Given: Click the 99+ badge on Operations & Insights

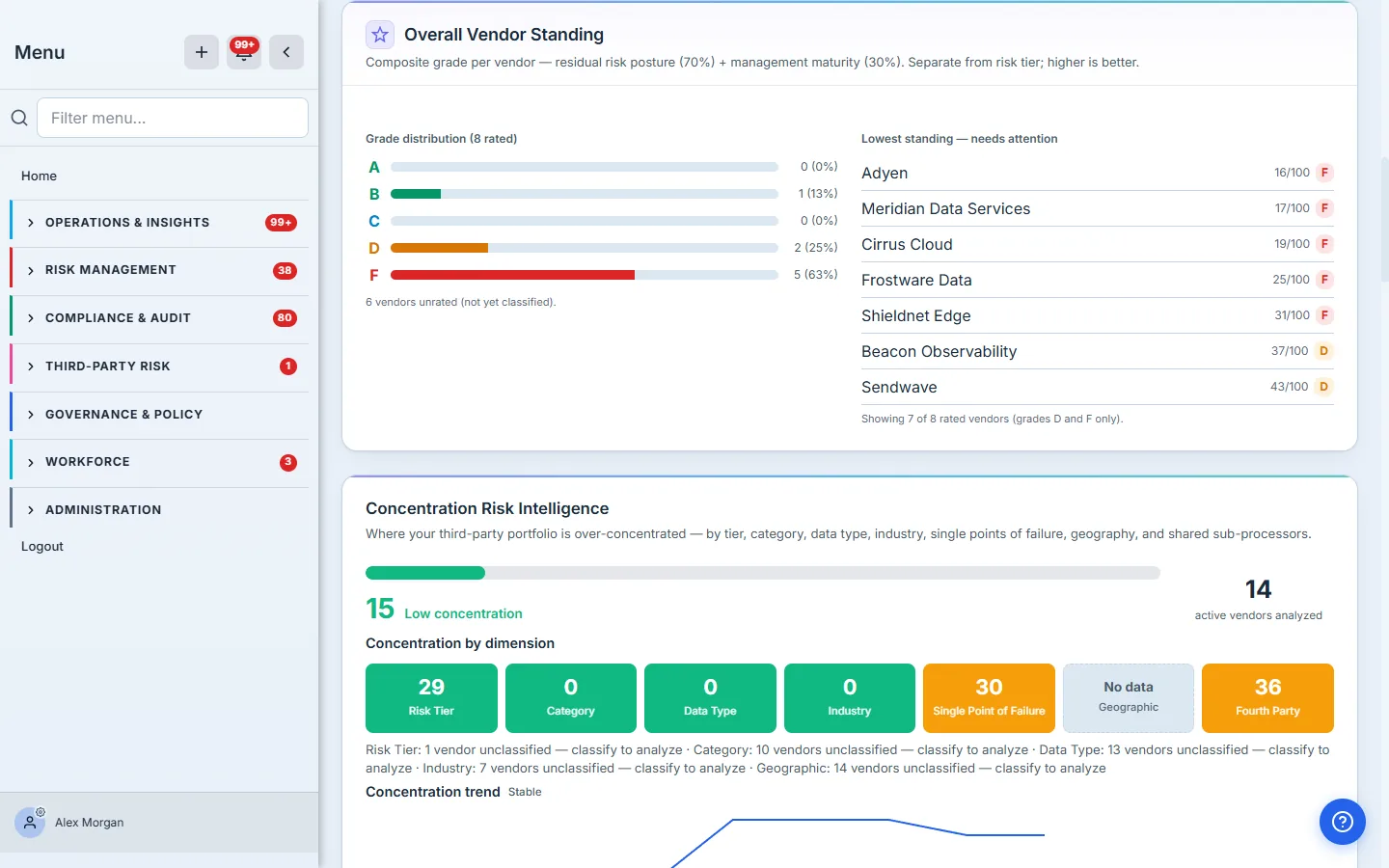Looking at the screenshot, I should coord(281,223).
